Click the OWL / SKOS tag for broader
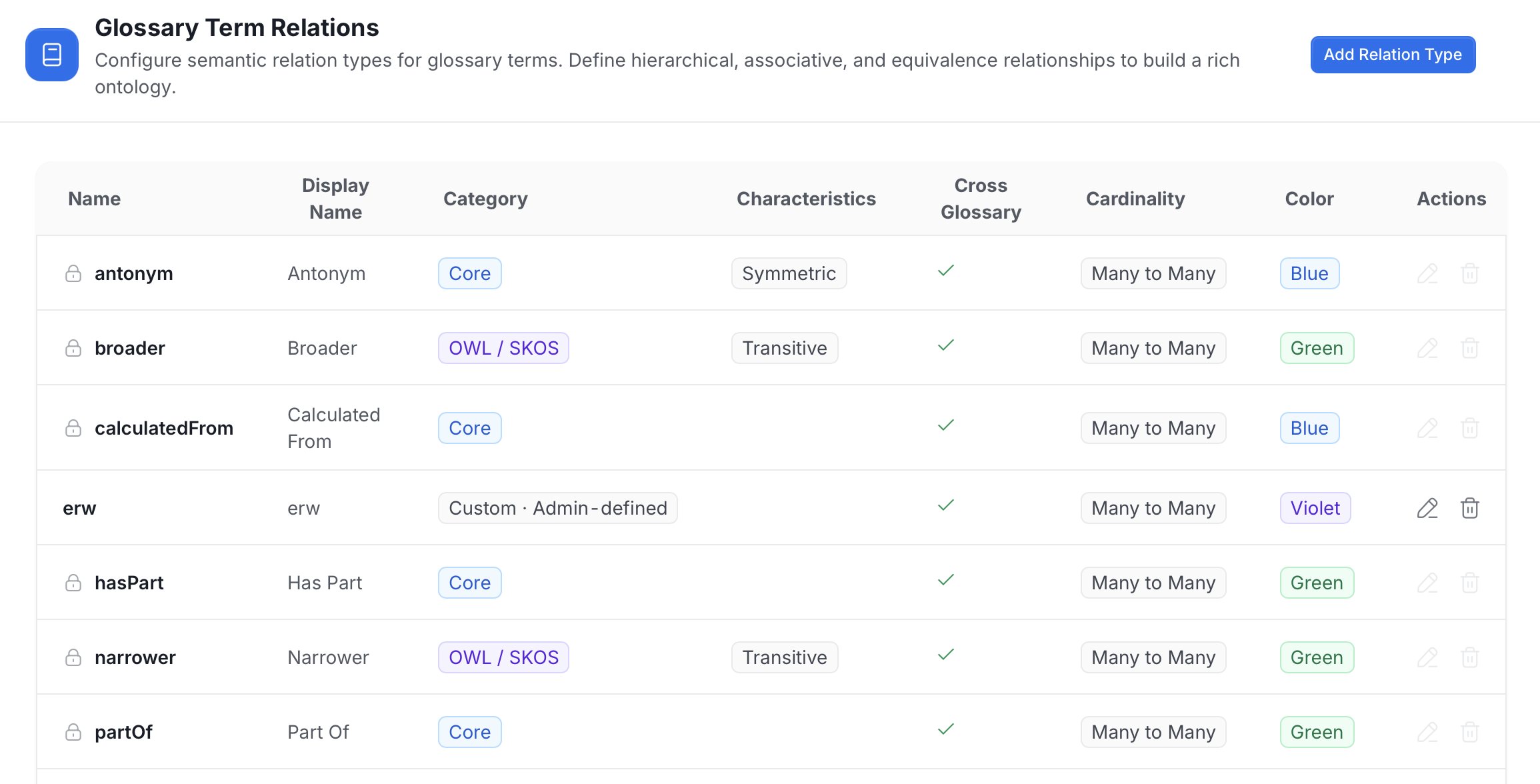 (x=503, y=348)
